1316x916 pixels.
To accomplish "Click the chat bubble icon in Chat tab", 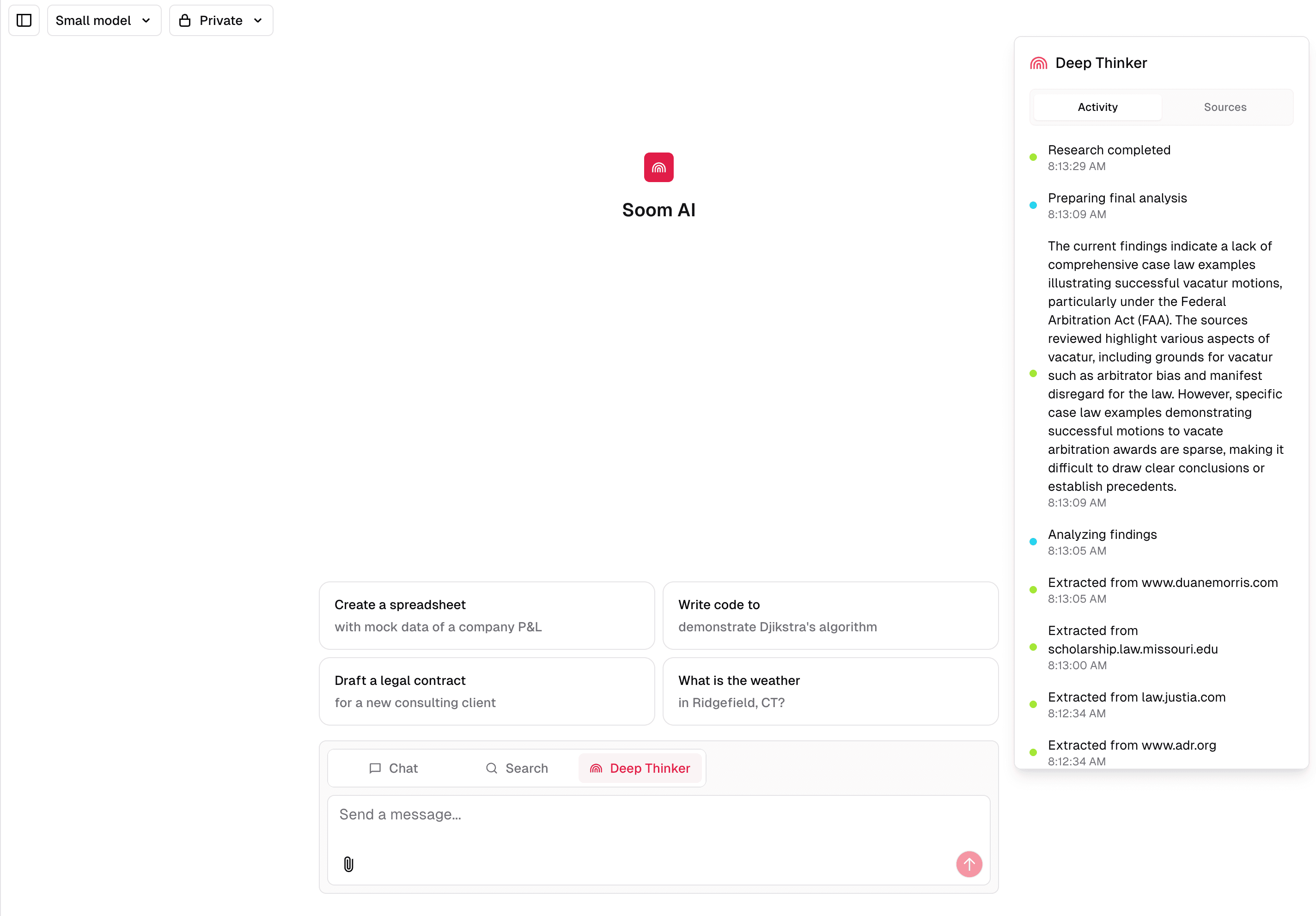I will pyautogui.click(x=375, y=768).
